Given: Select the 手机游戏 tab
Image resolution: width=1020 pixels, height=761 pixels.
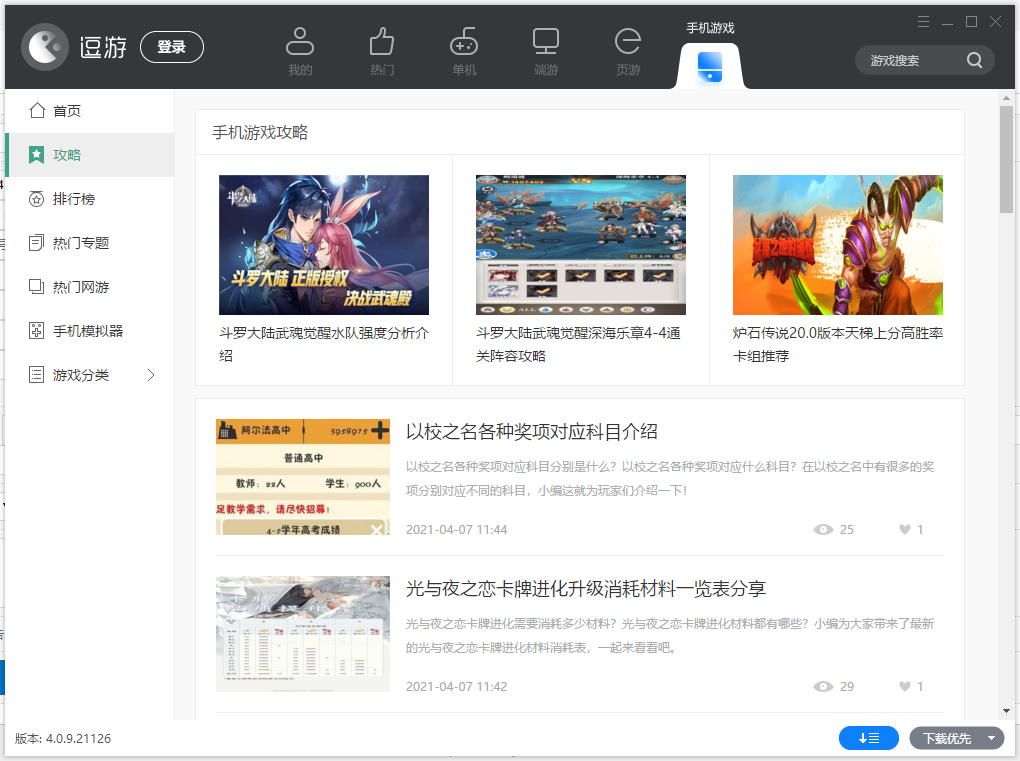Looking at the screenshot, I should (x=710, y=55).
